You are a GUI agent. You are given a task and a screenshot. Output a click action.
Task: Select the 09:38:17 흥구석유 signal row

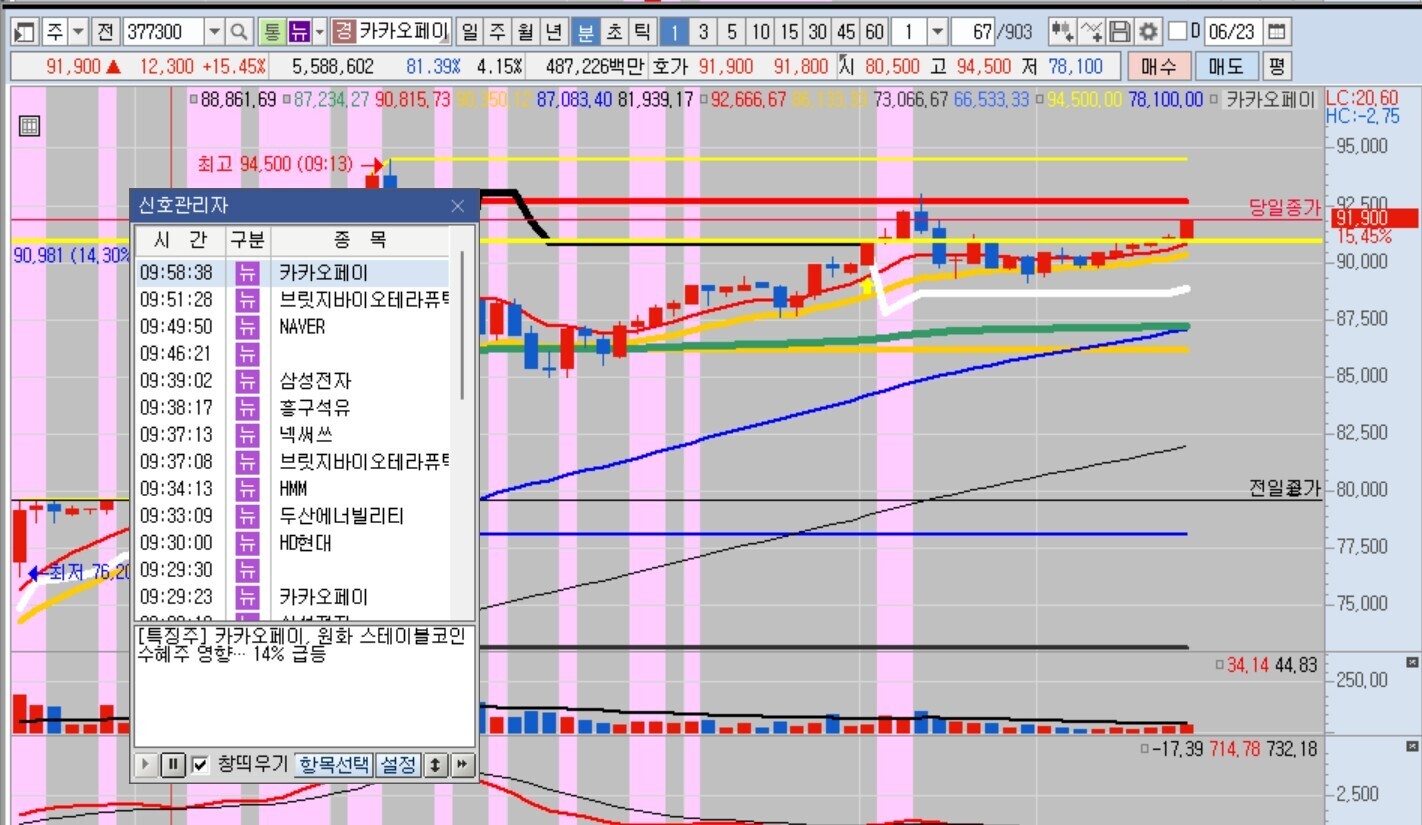coord(294,407)
